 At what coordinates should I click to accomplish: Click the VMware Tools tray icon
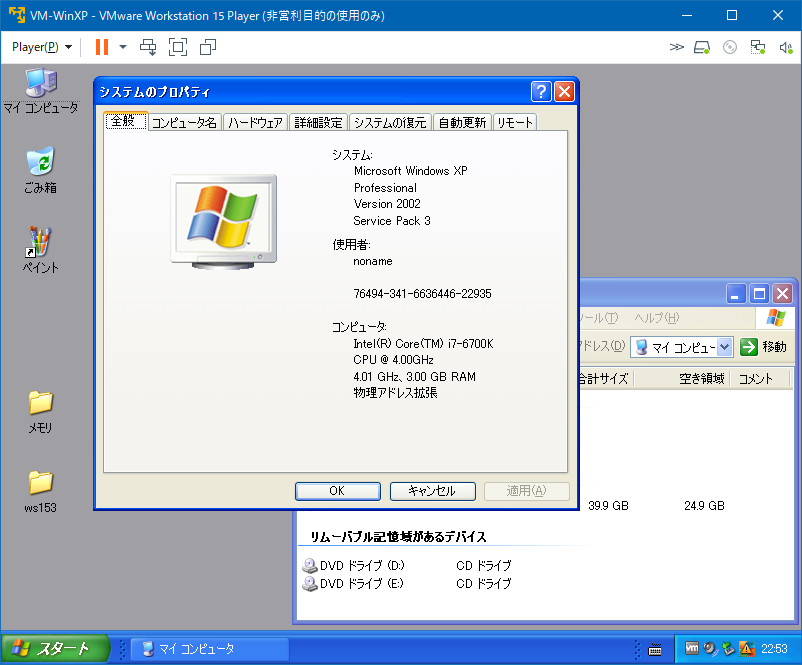[692, 649]
